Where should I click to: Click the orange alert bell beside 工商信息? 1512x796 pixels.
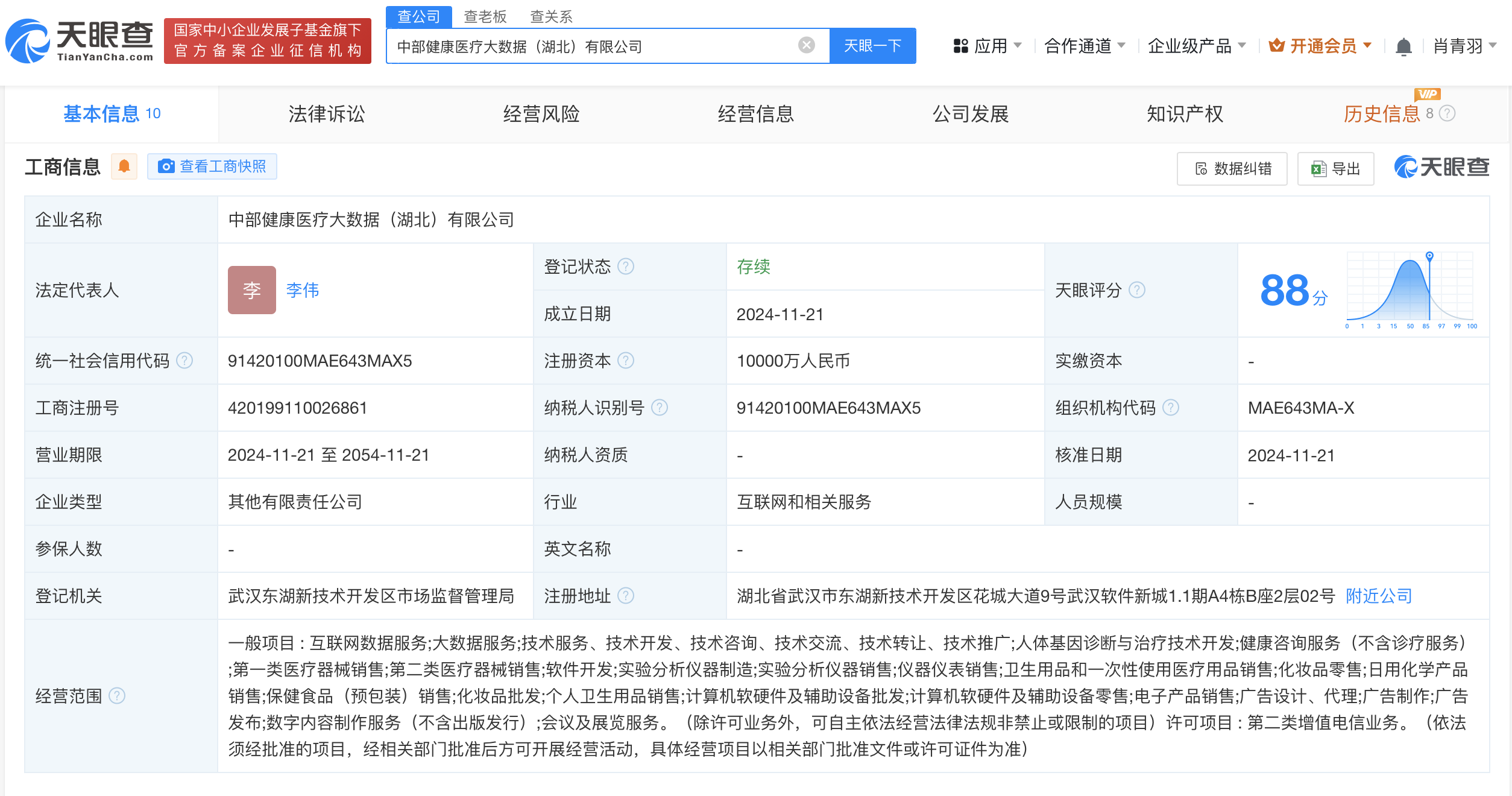click(x=124, y=166)
